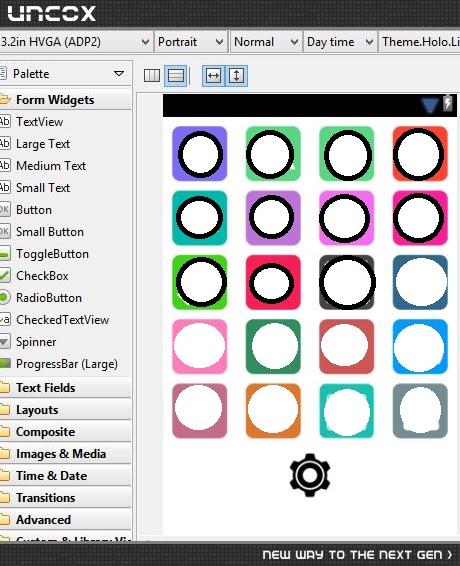Click the black gear settings icon

pos(310,475)
